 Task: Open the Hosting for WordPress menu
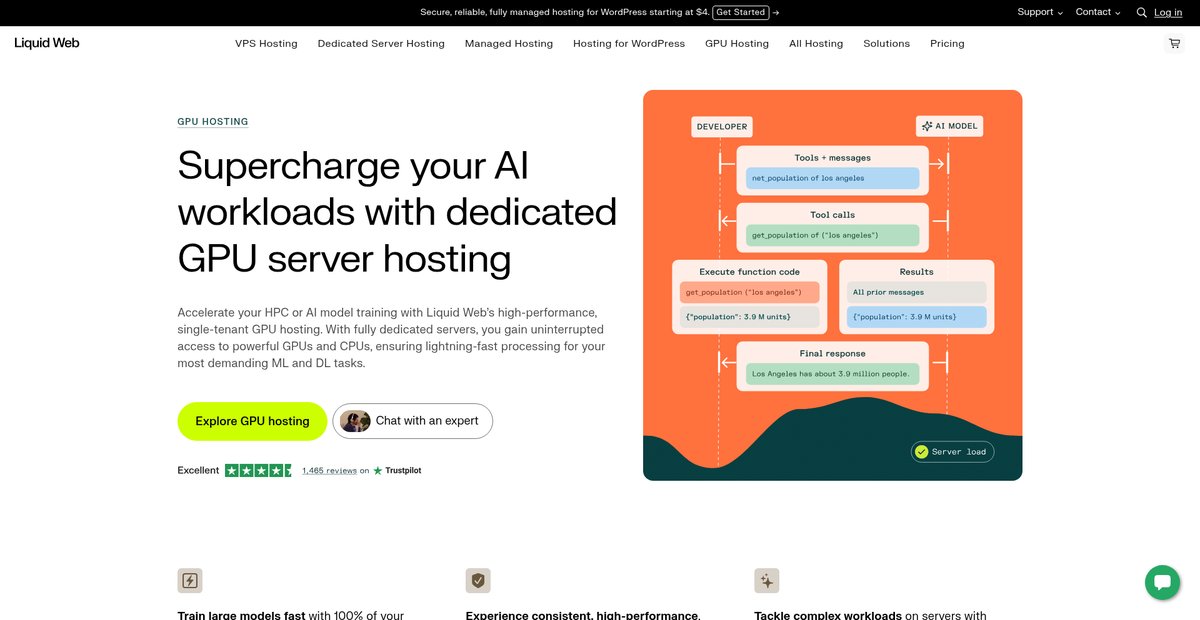629,44
